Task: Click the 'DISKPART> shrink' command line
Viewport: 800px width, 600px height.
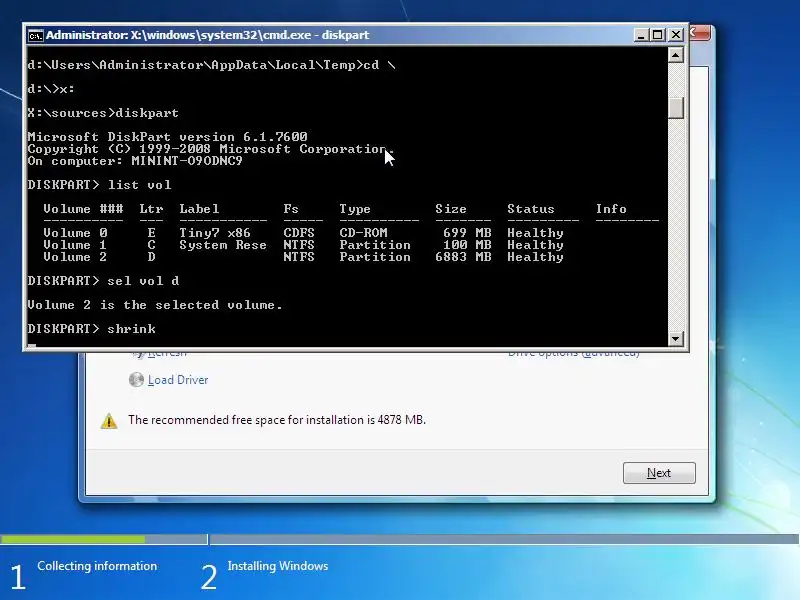Action: pos(92,329)
